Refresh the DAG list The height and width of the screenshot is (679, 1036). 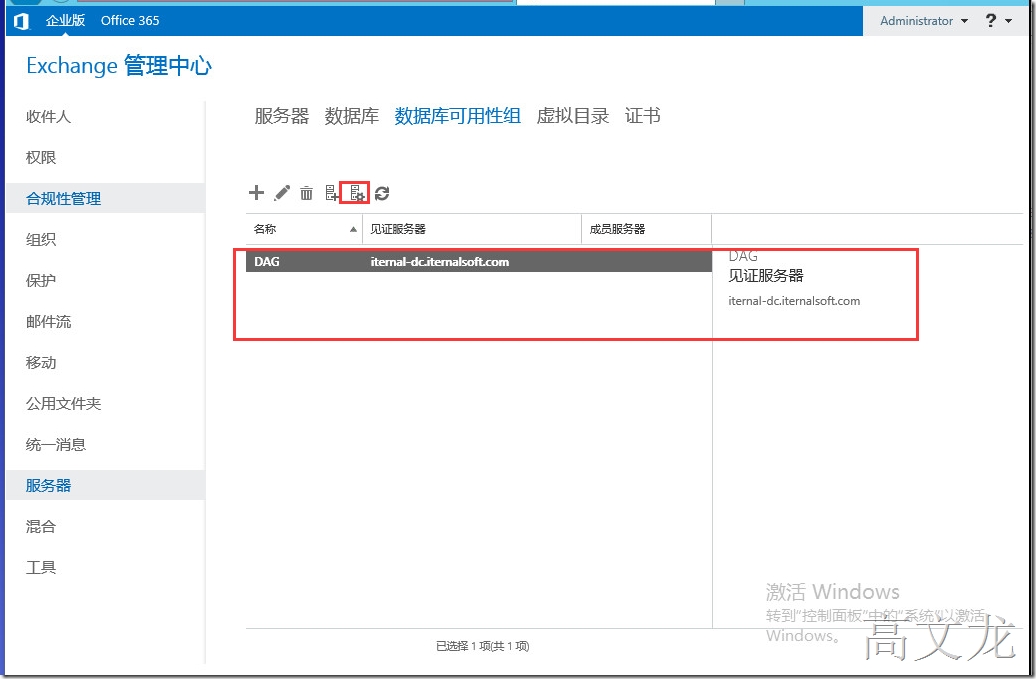[x=382, y=193]
